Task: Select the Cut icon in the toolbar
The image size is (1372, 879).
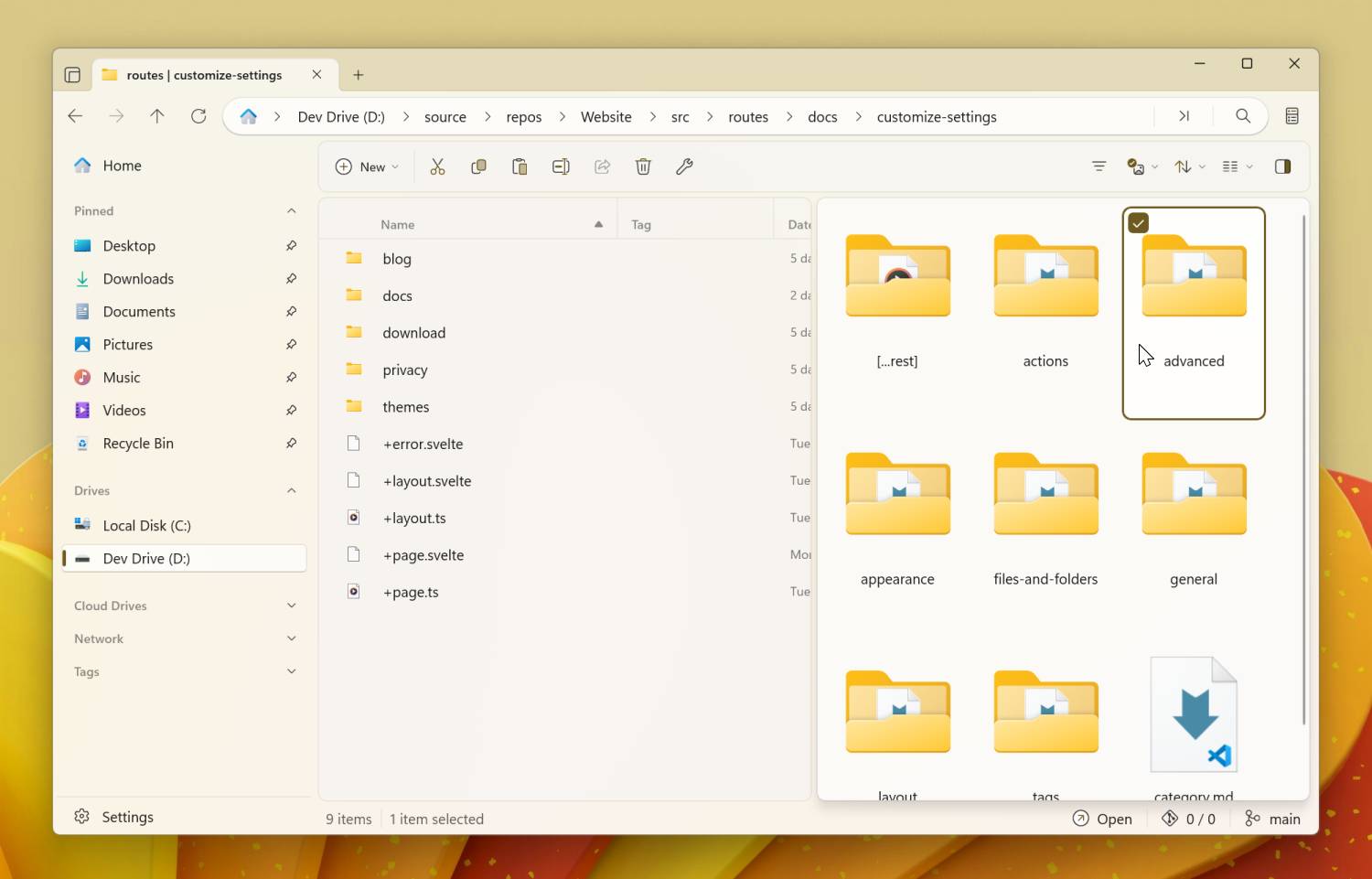Action: [x=437, y=166]
